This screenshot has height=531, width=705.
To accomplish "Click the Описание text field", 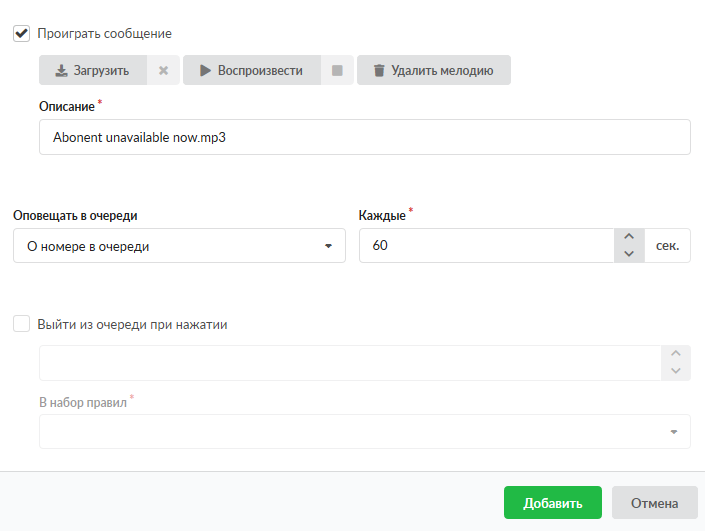I will pyautogui.click(x=364, y=138).
